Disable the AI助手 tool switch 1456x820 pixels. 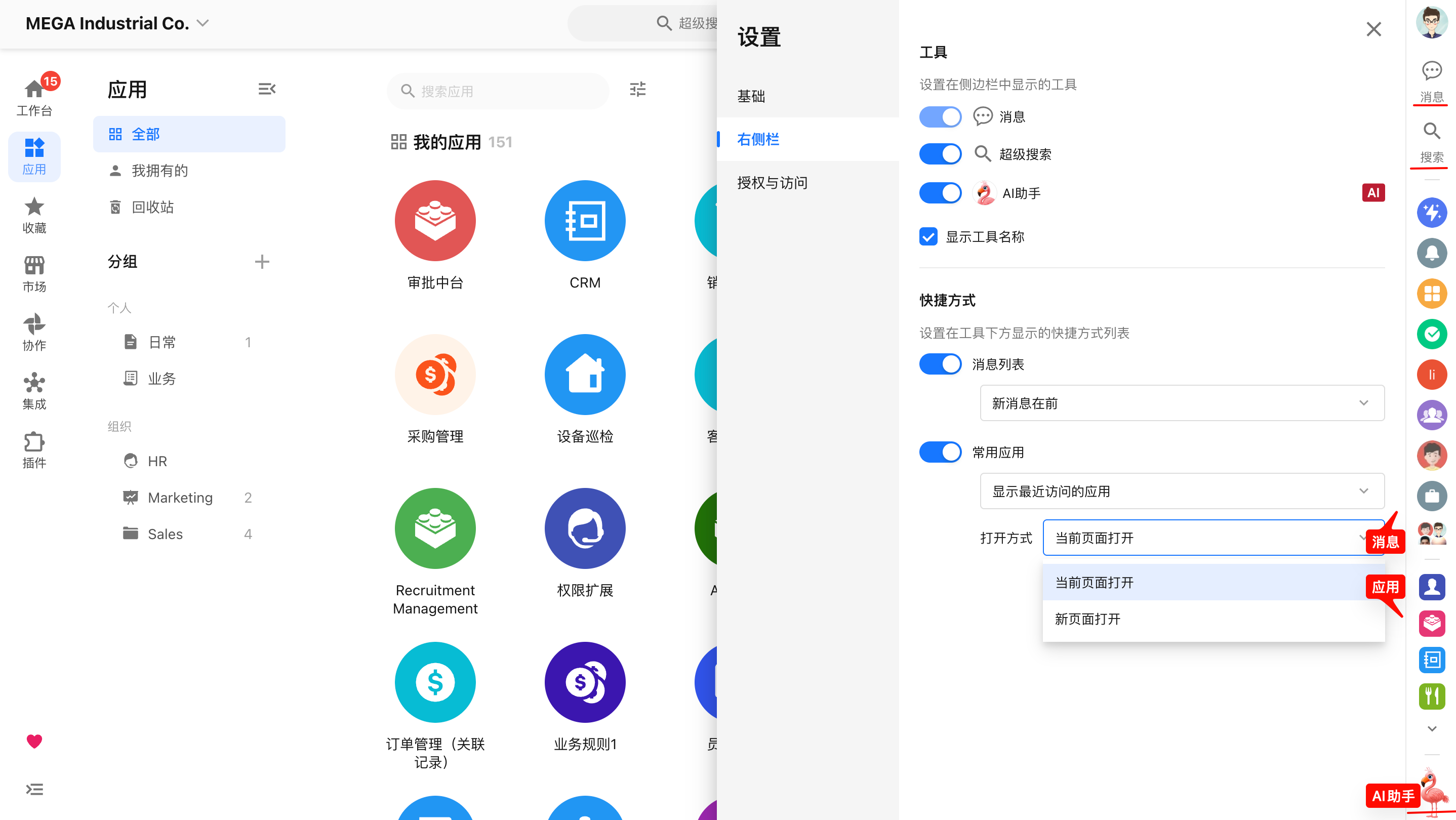tap(940, 193)
